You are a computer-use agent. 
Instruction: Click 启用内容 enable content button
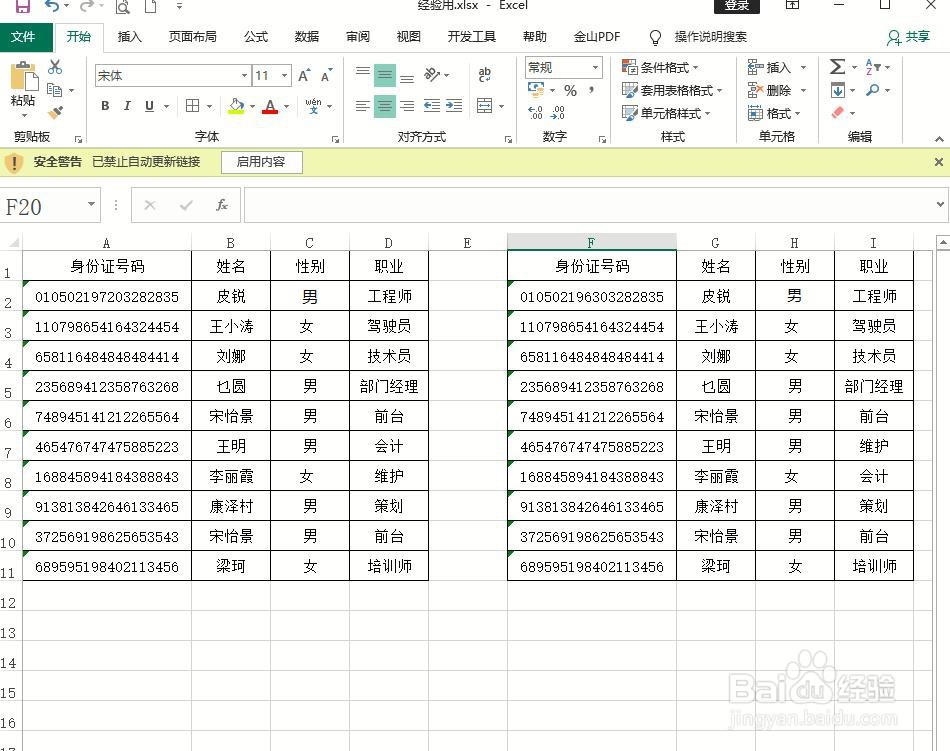click(x=261, y=162)
